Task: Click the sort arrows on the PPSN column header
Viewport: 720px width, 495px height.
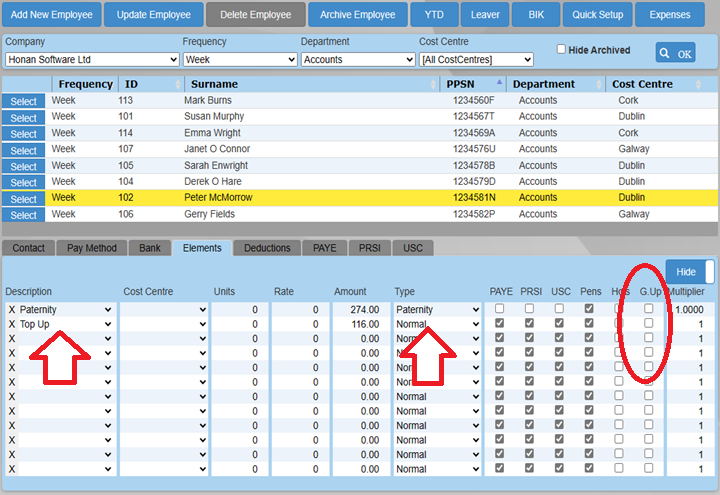Action: tap(502, 85)
